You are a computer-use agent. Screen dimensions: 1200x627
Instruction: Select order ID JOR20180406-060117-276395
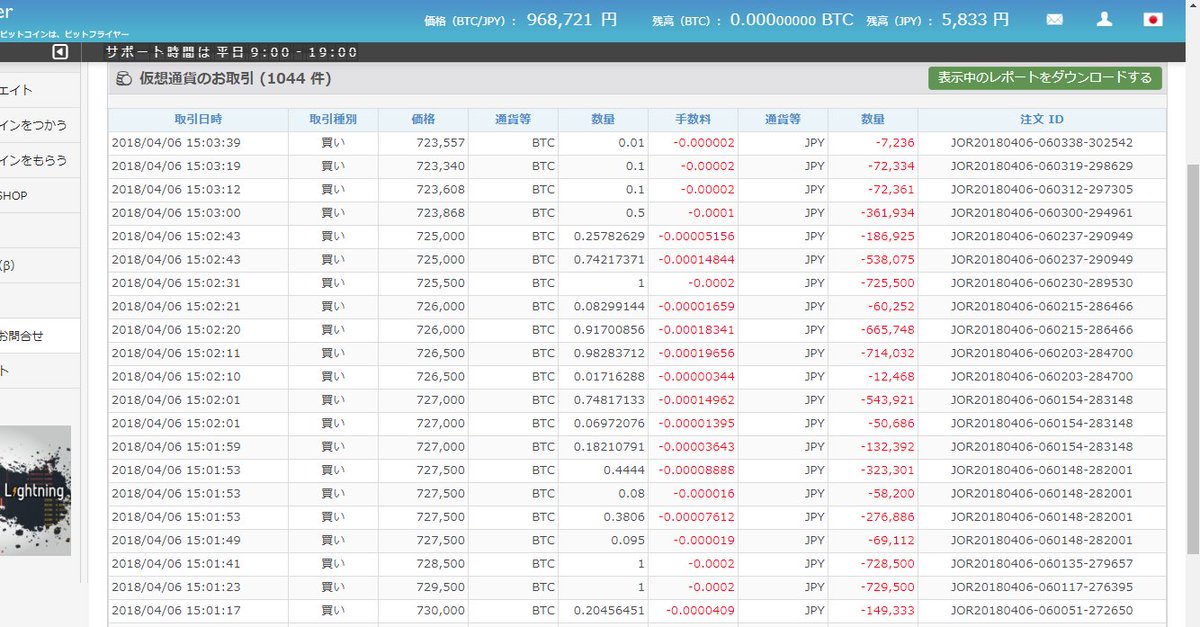[1042, 587]
